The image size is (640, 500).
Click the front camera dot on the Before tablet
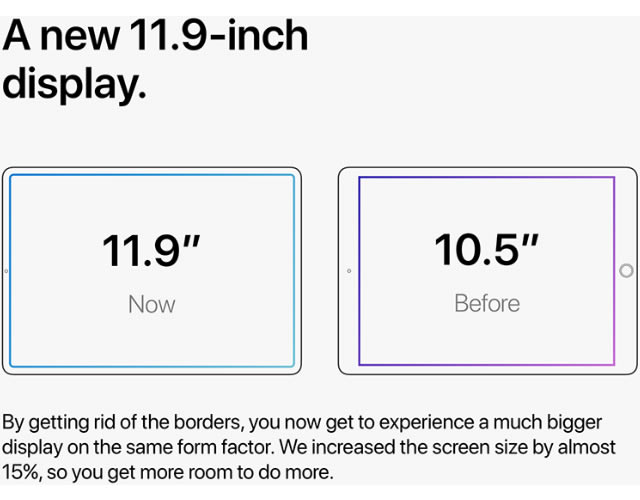(348, 271)
